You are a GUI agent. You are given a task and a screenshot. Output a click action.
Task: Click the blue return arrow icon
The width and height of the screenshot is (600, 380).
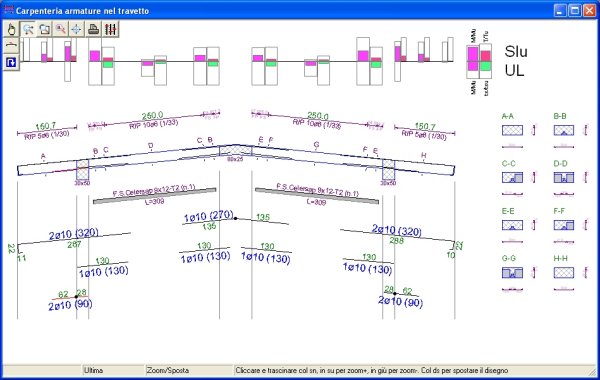(x=11, y=62)
